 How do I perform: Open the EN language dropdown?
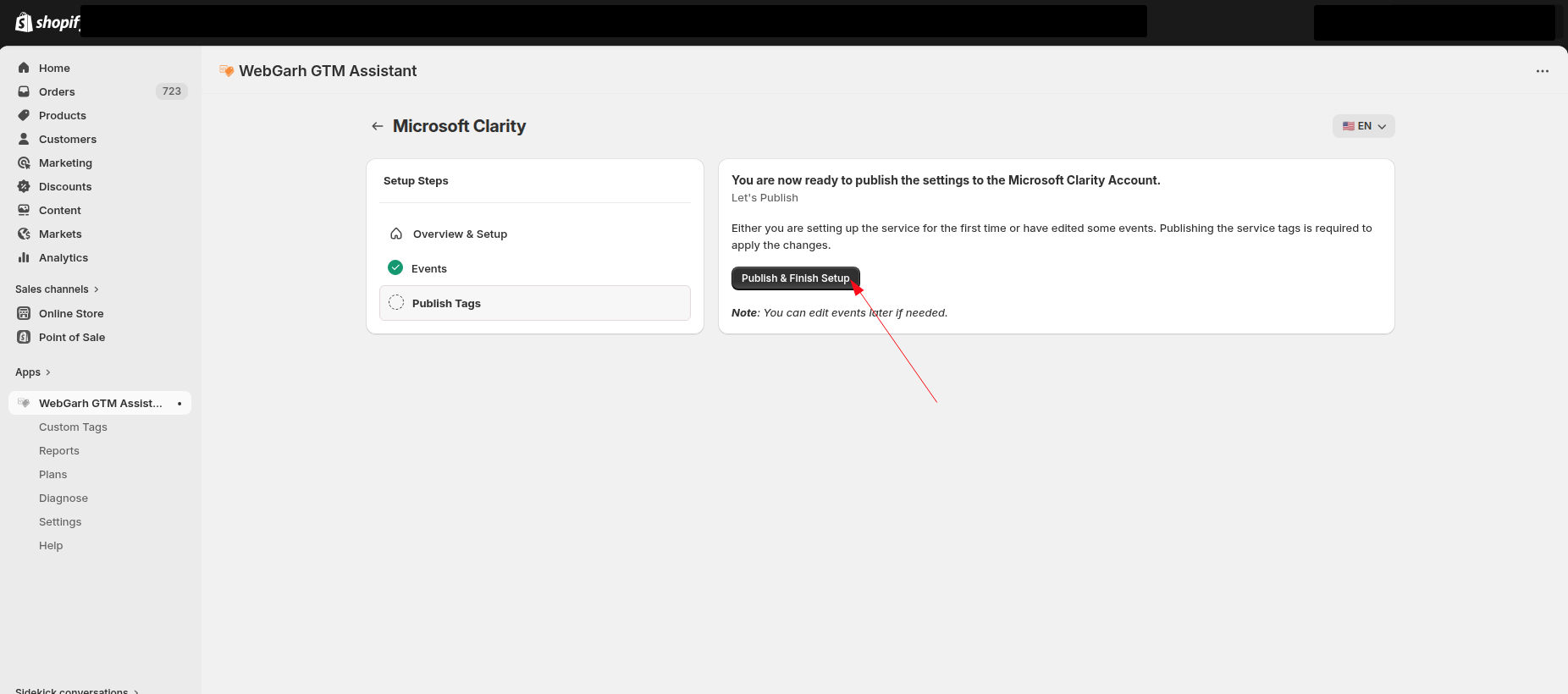(x=1364, y=126)
